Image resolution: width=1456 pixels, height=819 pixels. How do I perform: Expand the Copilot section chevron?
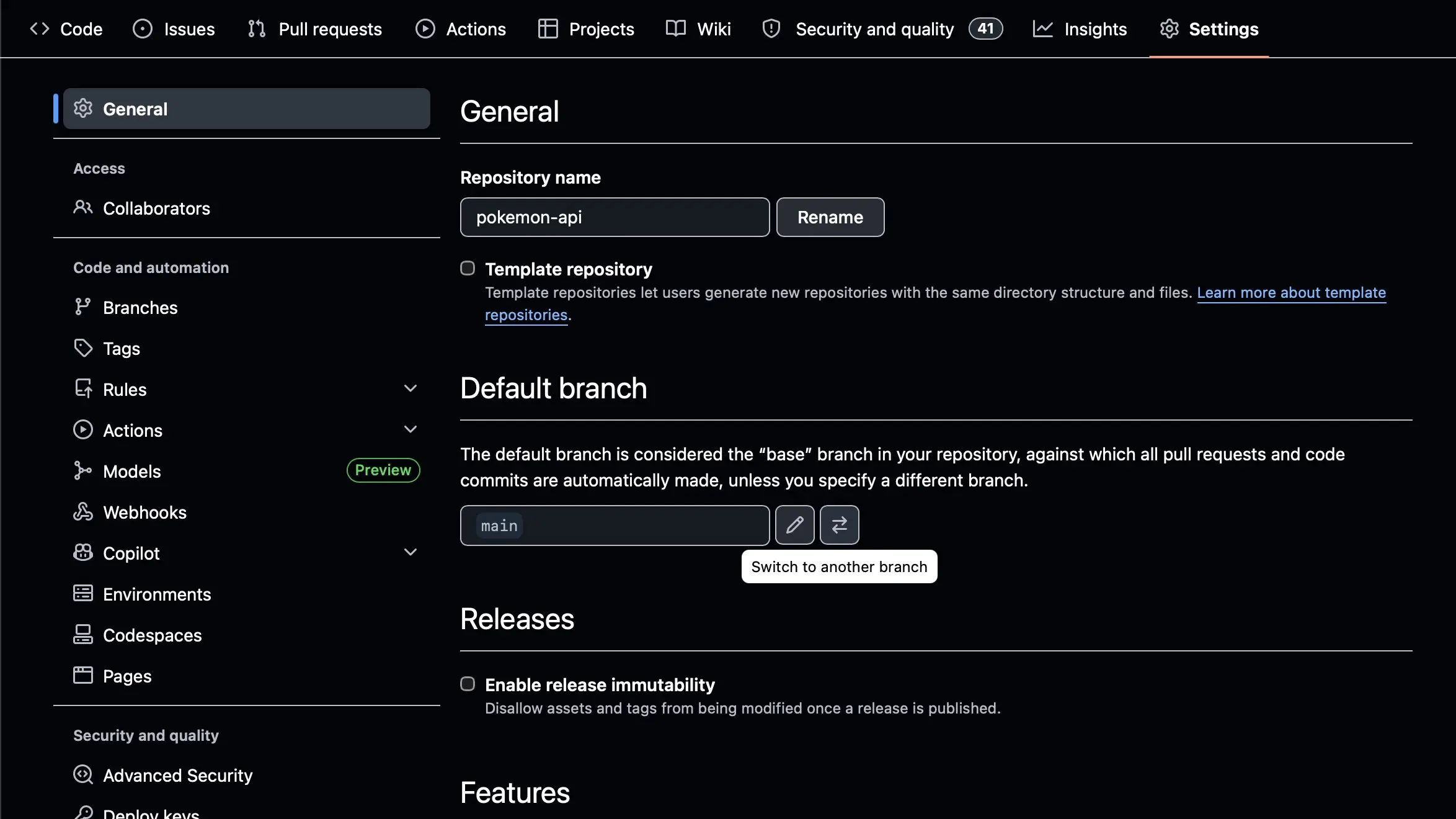point(410,552)
